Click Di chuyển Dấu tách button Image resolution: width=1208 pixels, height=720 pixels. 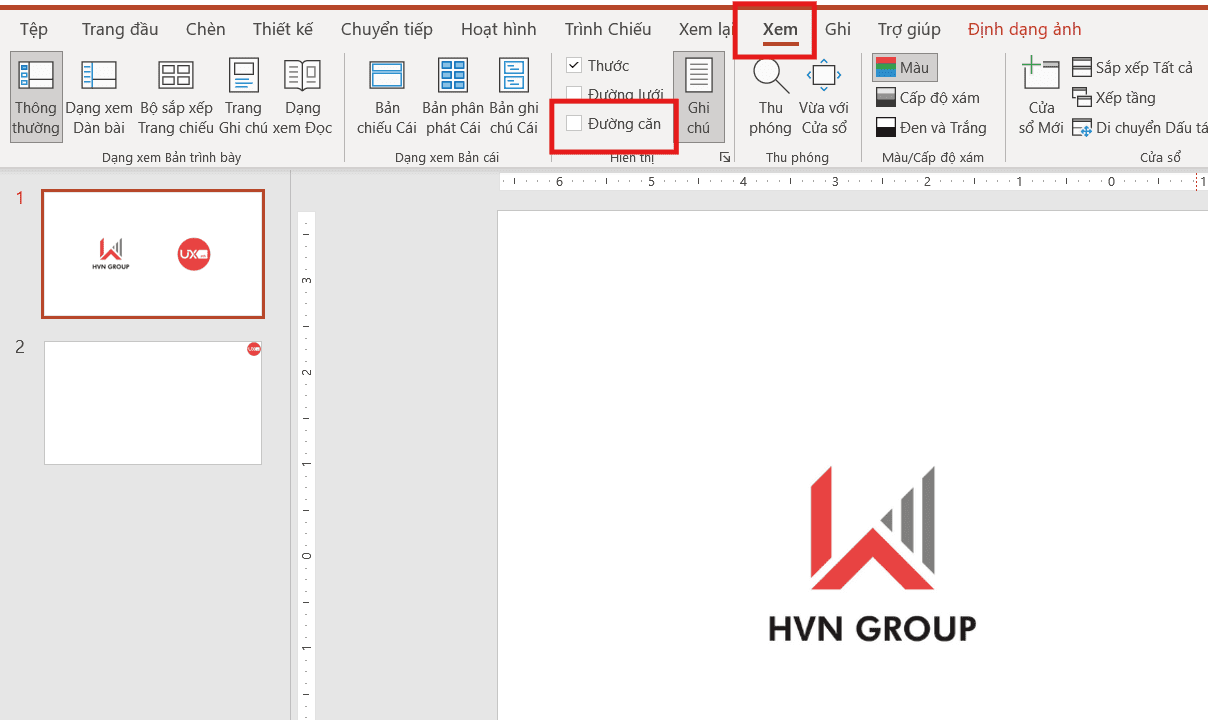tap(1139, 128)
